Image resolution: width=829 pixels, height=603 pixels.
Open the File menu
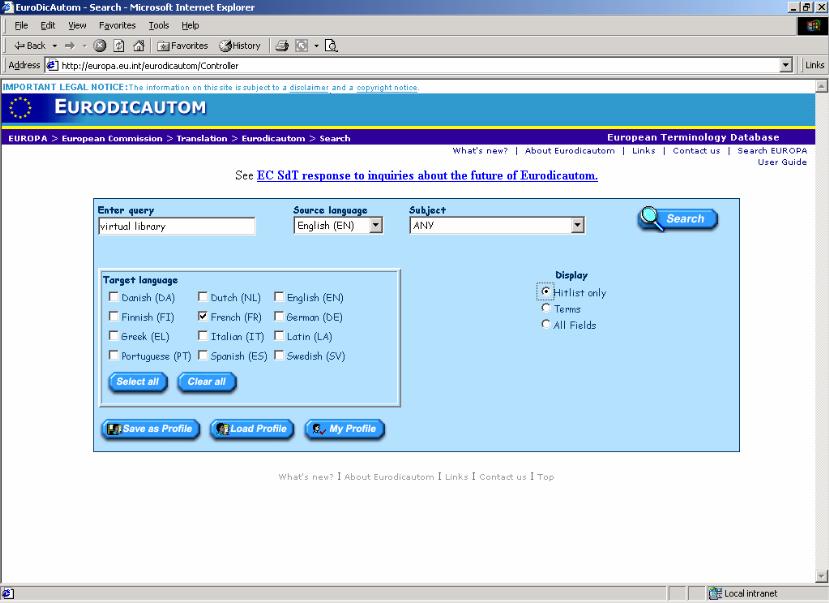(21, 25)
